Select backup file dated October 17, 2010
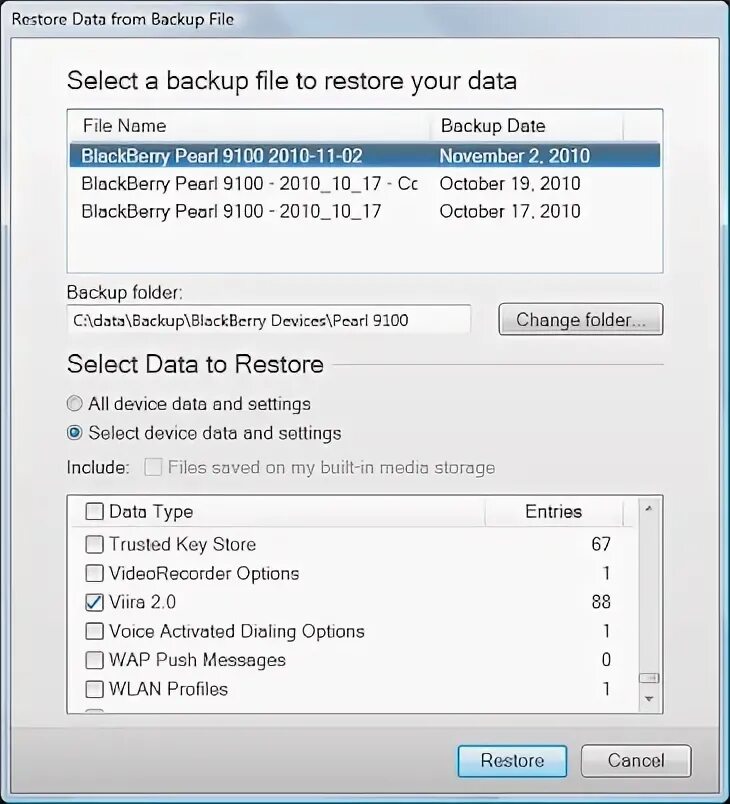 click(x=364, y=211)
